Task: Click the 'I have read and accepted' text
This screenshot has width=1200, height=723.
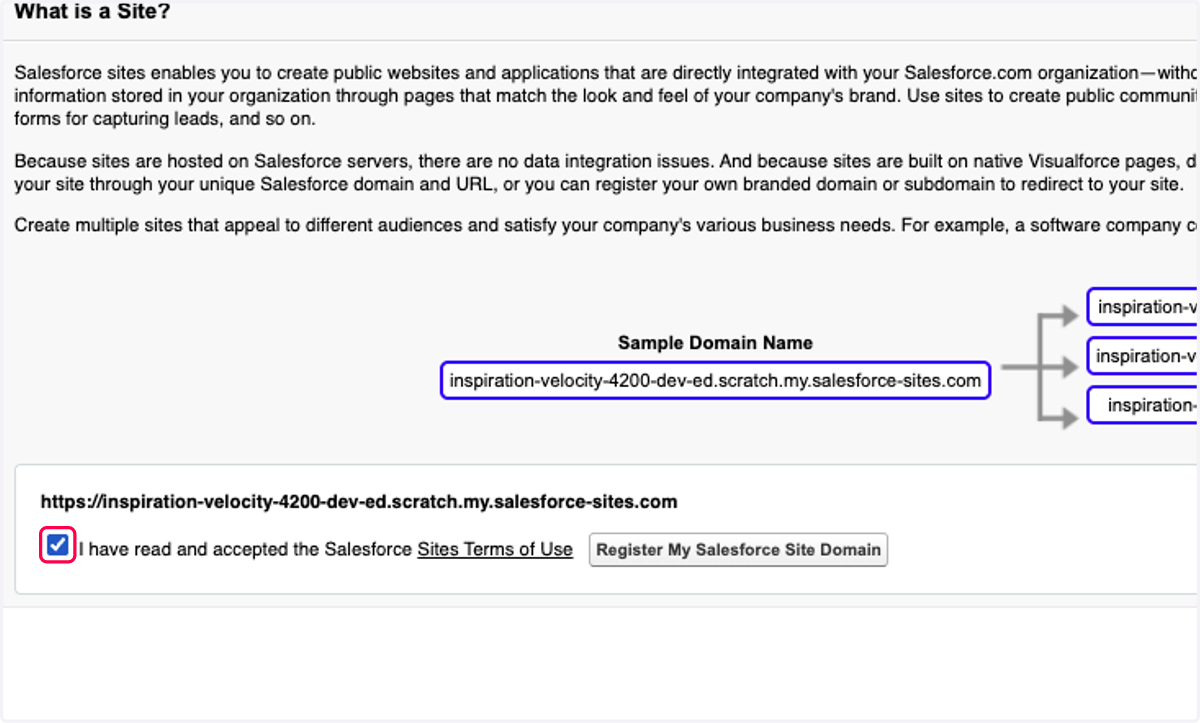Action: coord(245,549)
